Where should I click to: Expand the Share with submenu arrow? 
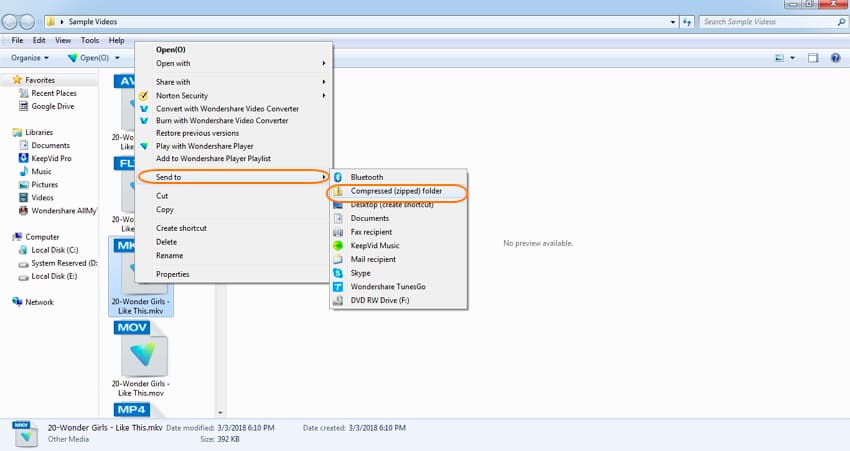(324, 82)
